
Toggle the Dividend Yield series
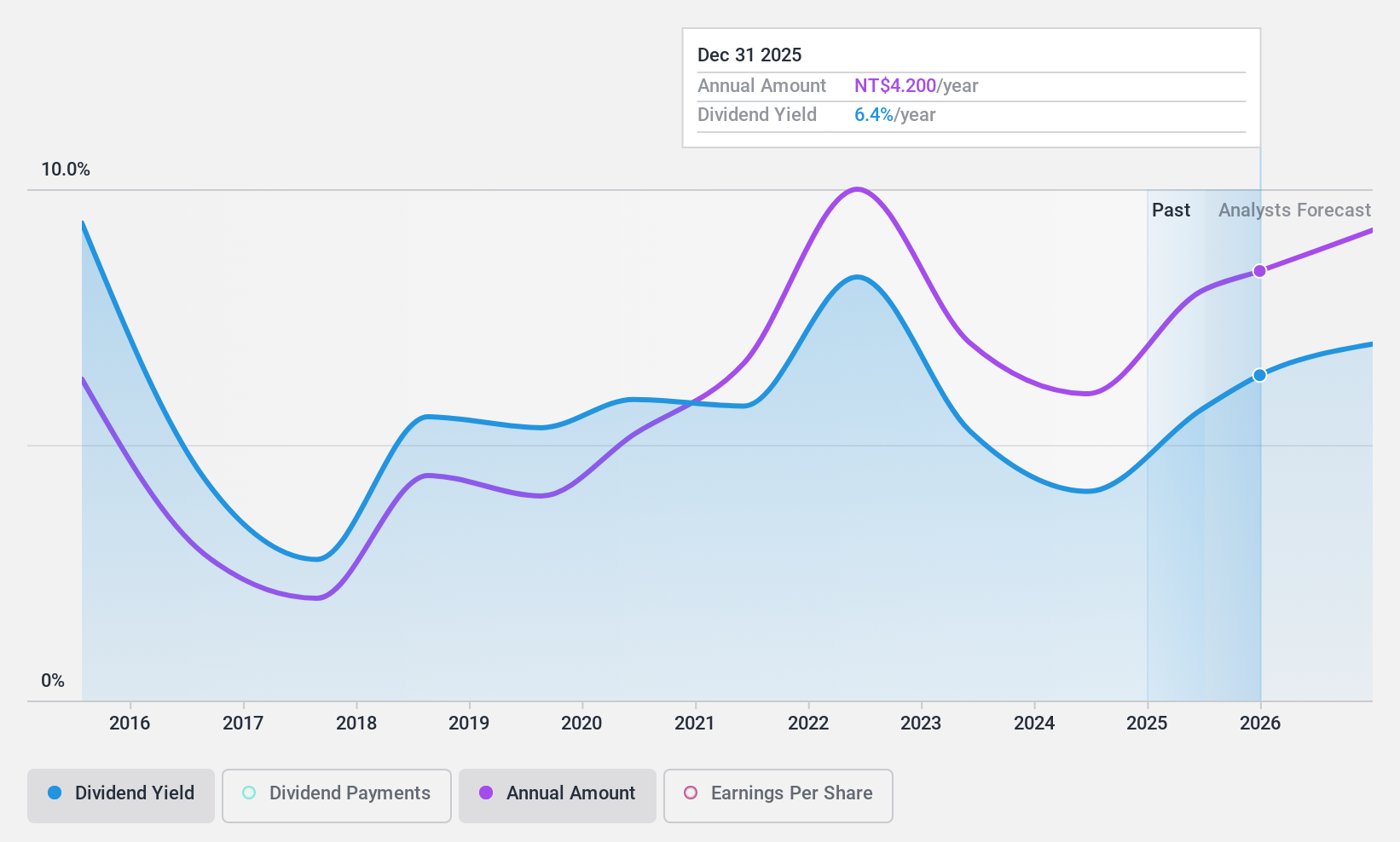point(121,796)
